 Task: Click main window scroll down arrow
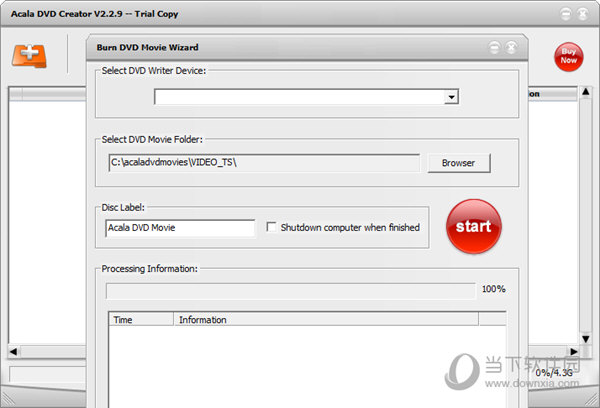(x=585, y=339)
